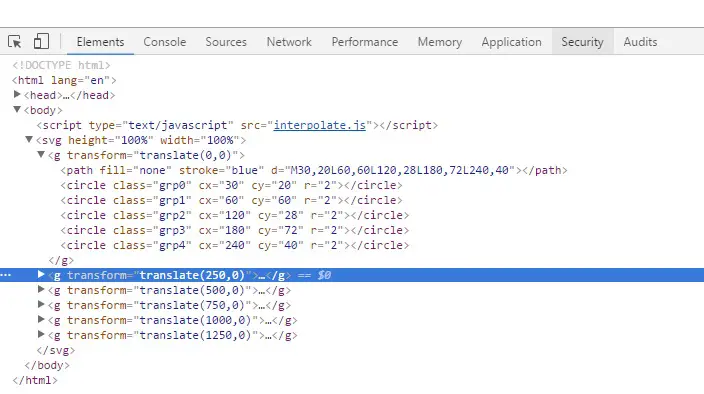704x394 pixels.
Task: Select the closing </body> tag
Action: click(x=47, y=365)
